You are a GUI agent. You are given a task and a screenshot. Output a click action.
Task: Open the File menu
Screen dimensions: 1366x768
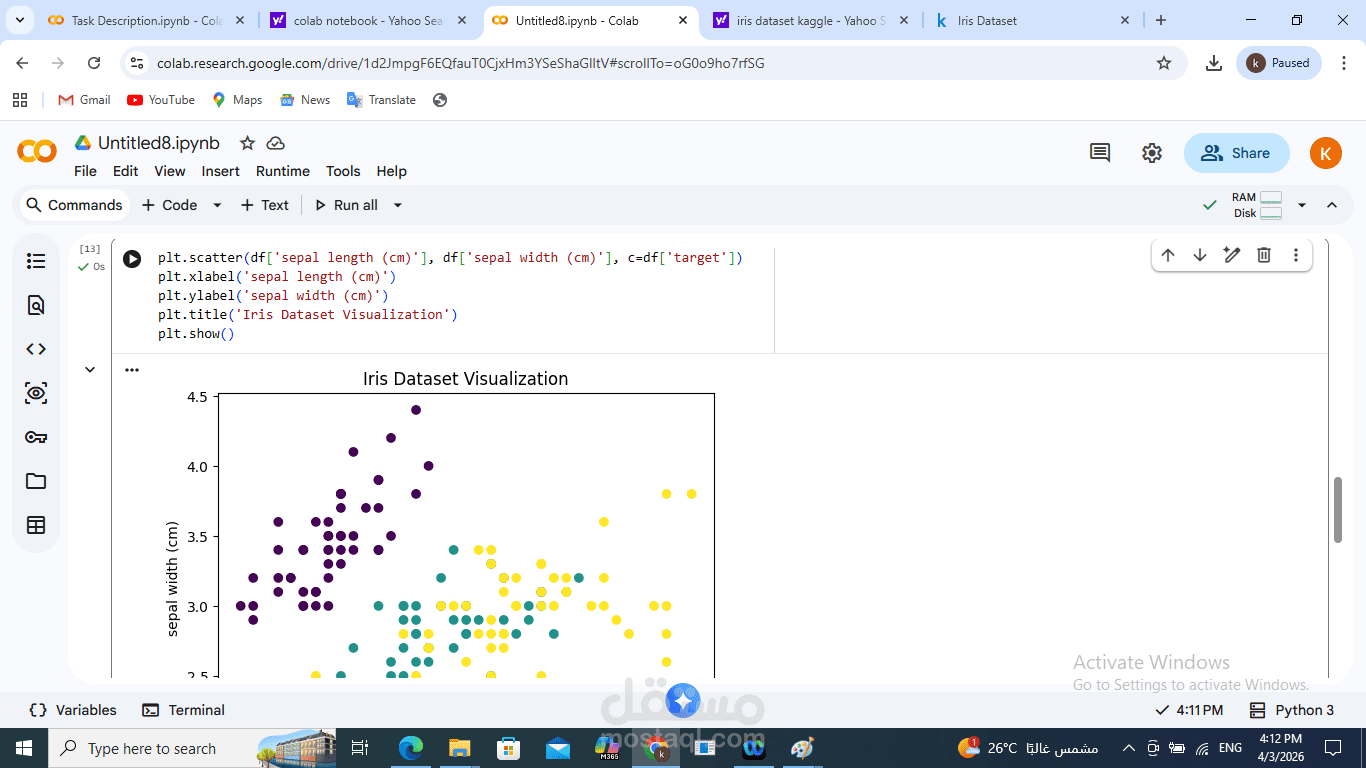(x=85, y=171)
